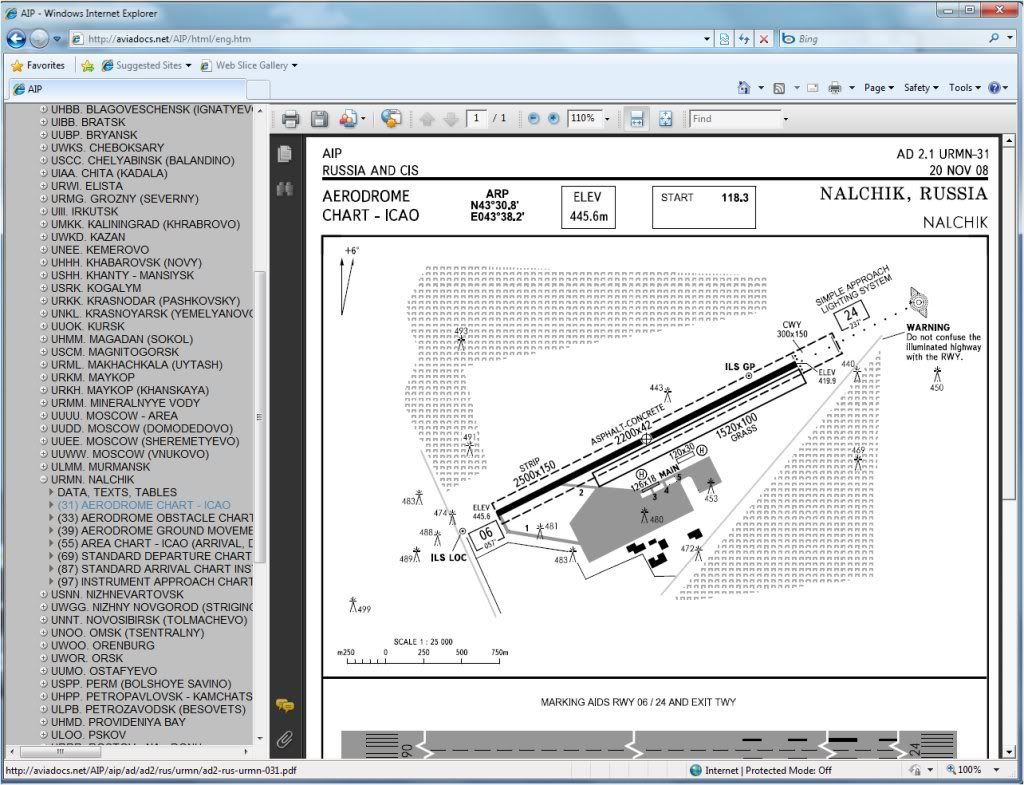The image size is (1024, 785).
Task: Open the 110% zoom level dropdown
Action: [x=606, y=119]
